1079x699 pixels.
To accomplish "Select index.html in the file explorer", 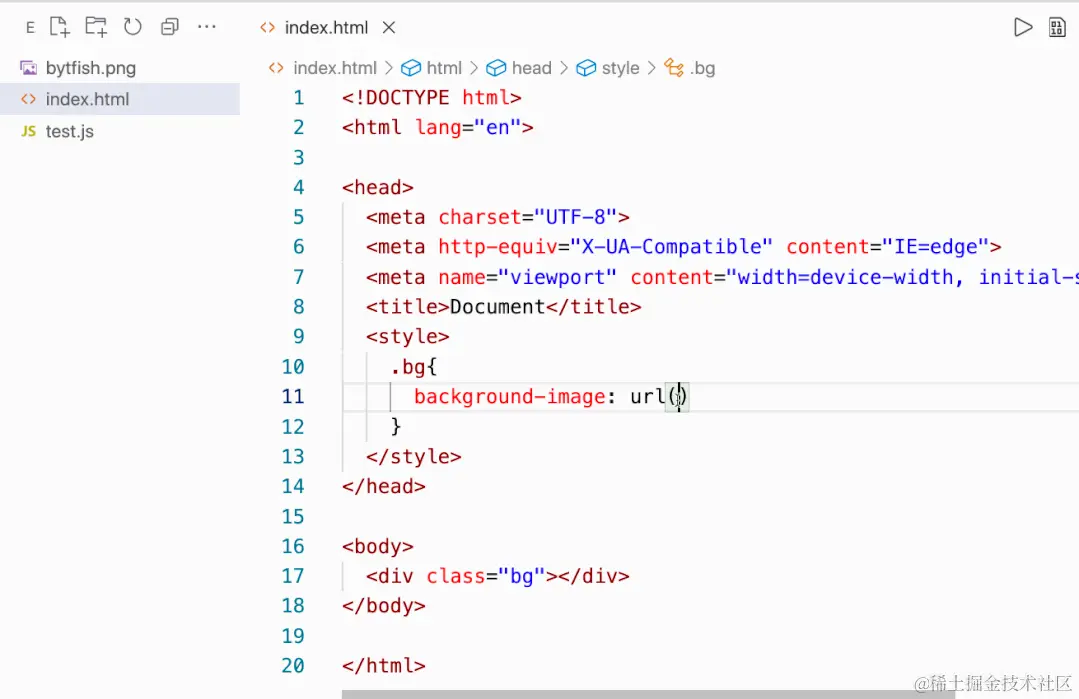I will [x=120, y=99].
